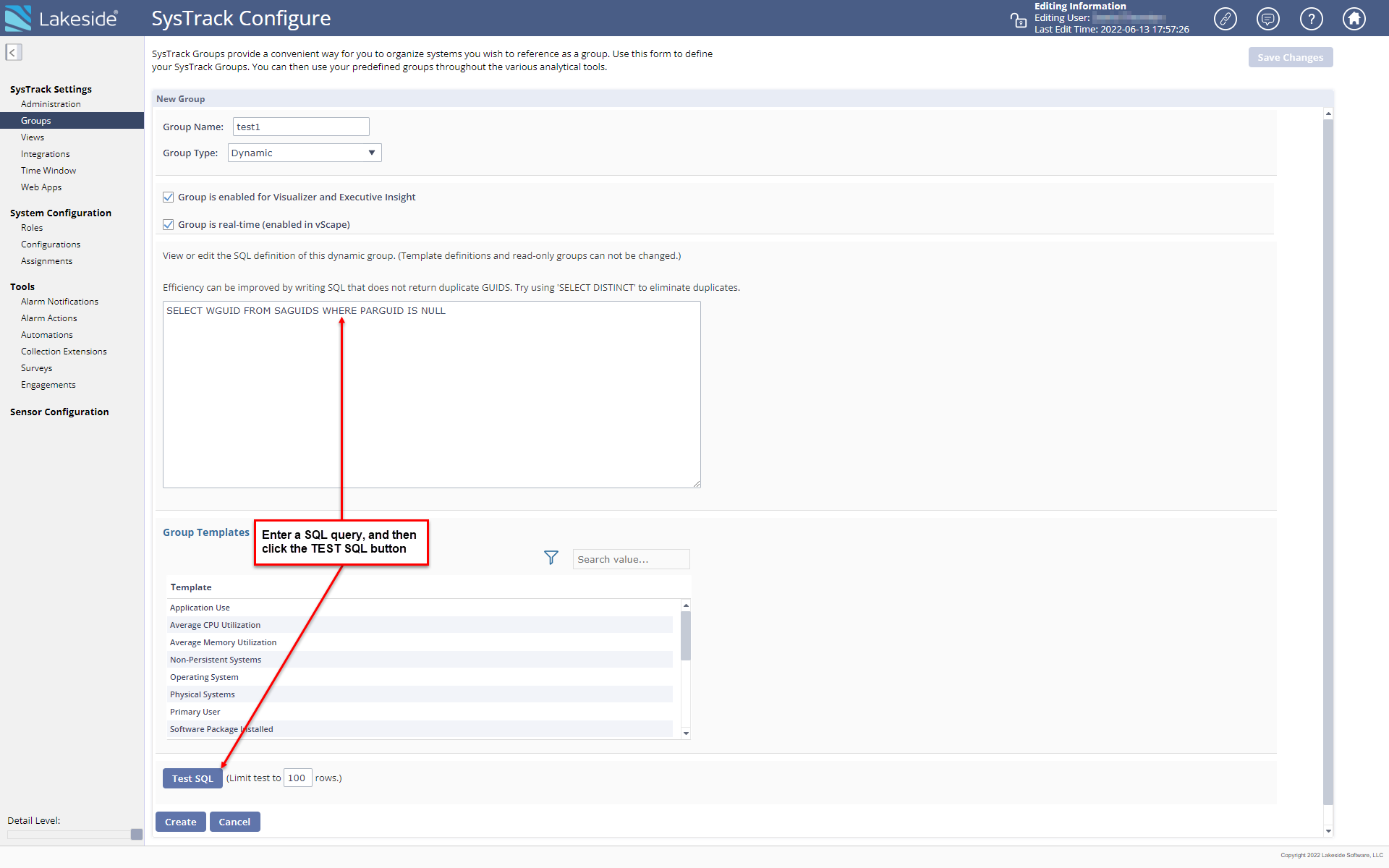Open Automations tool

click(x=47, y=335)
